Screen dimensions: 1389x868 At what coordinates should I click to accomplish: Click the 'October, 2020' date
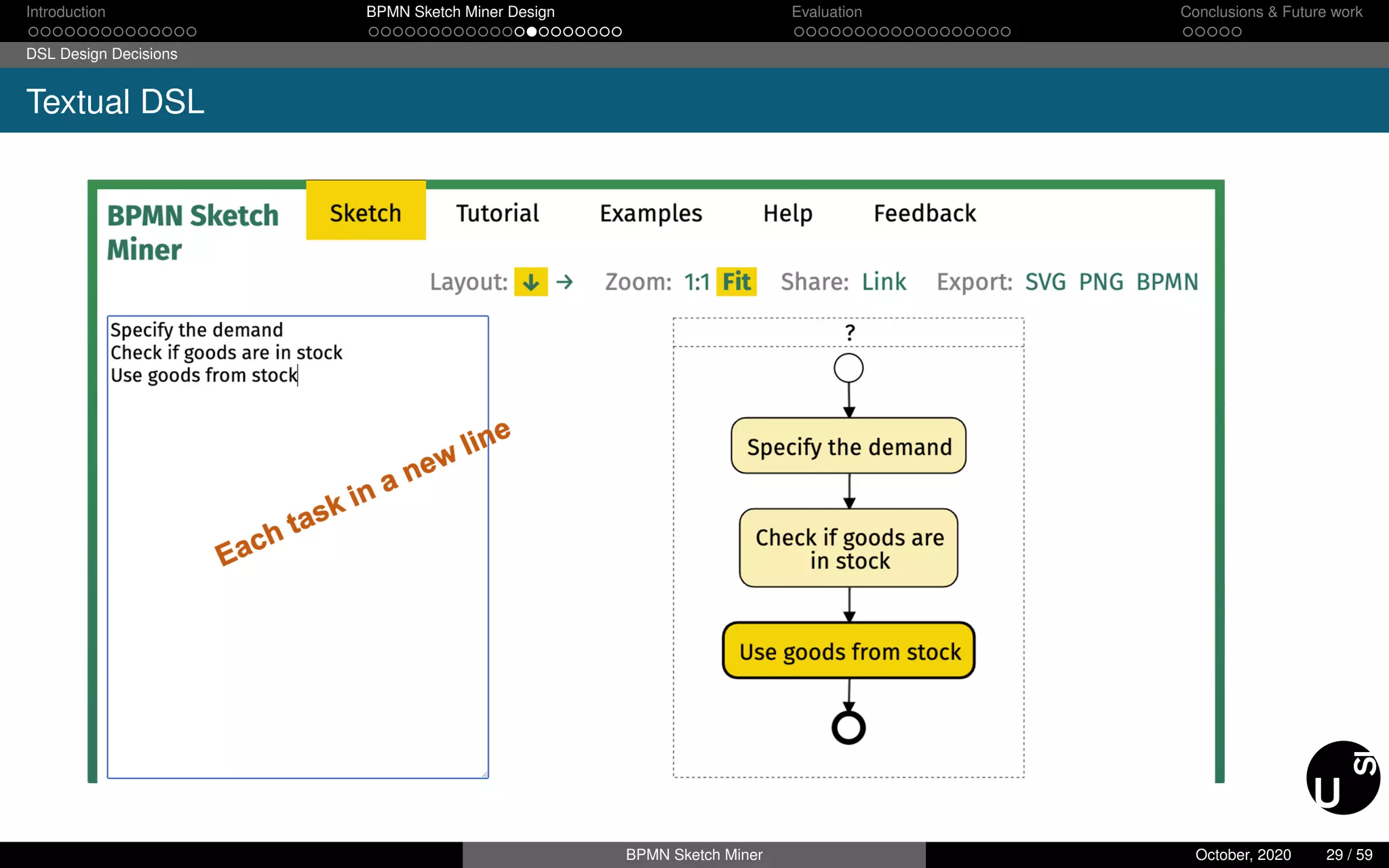(x=1243, y=854)
